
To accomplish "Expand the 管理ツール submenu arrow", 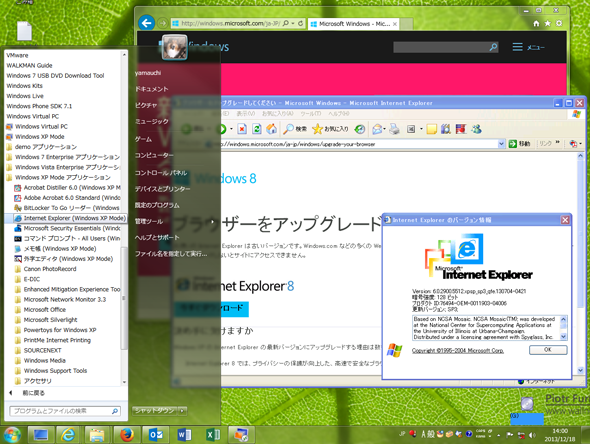I will pos(212,221).
